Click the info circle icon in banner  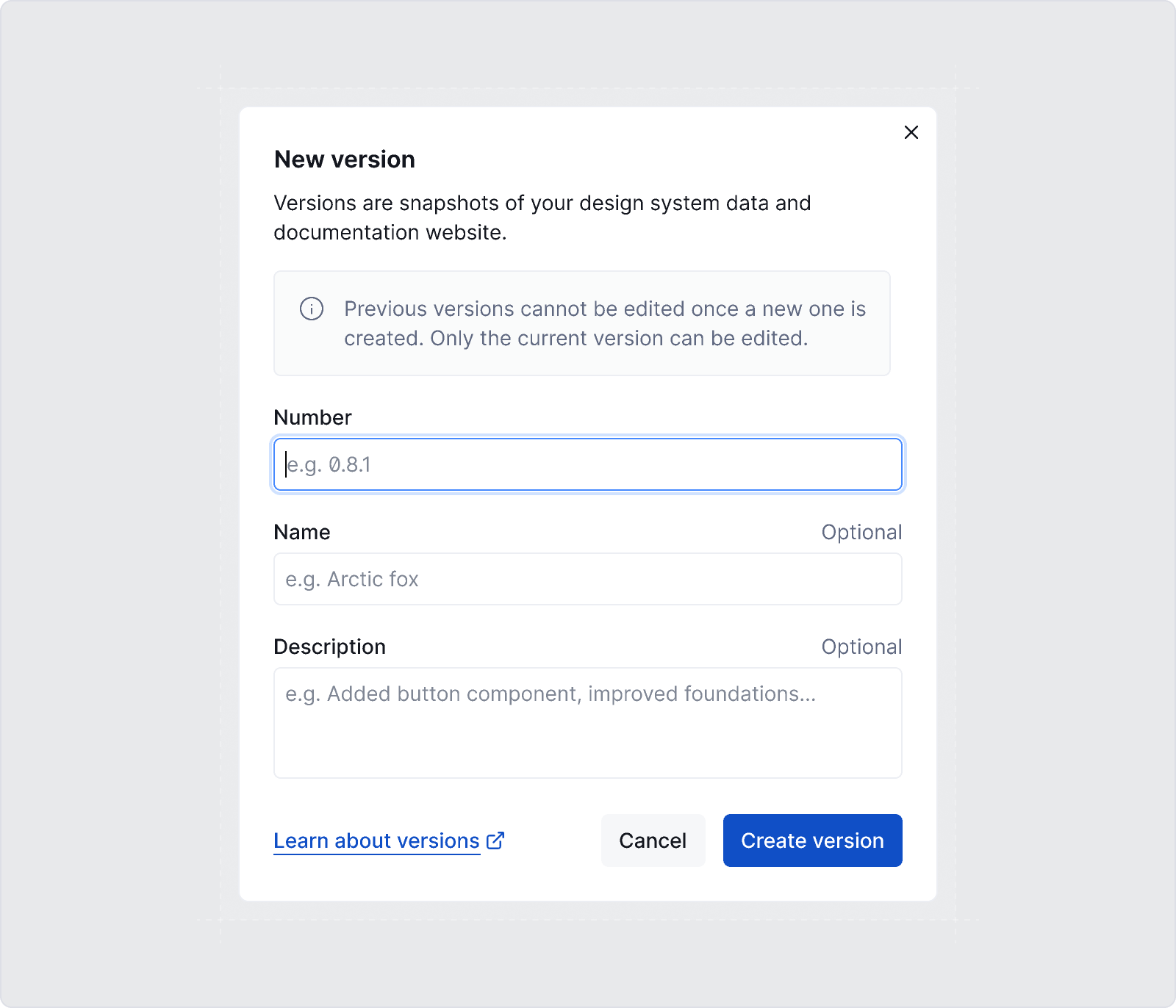coord(312,309)
